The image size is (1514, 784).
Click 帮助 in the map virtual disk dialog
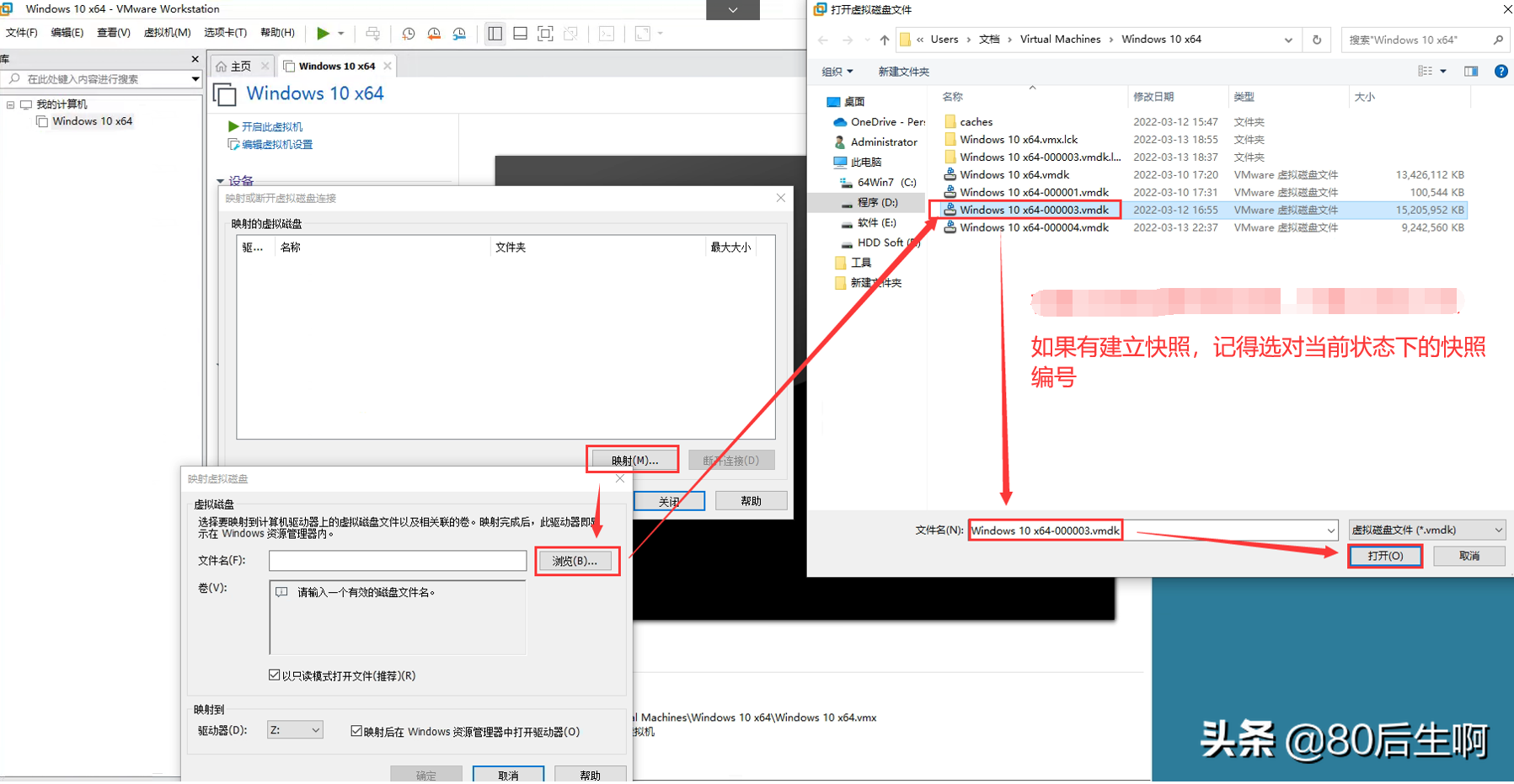click(591, 776)
